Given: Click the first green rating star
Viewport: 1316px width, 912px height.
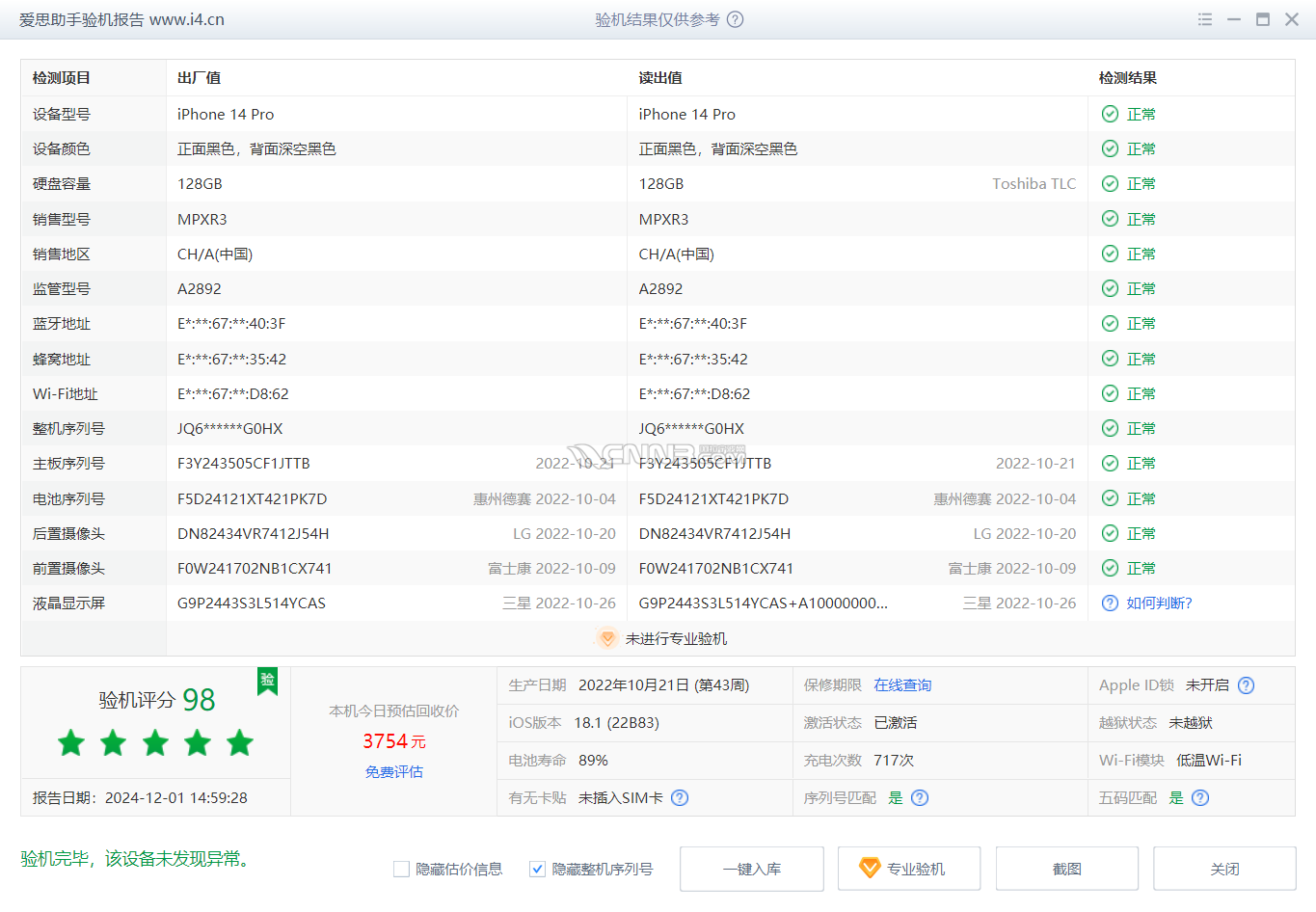Looking at the screenshot, I should point(71,742).
